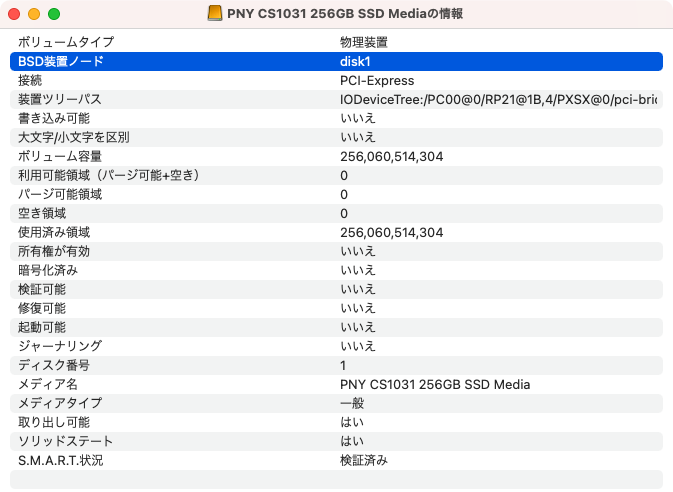The width and height of the screenshot is (673, 492).
Task: Click the 一般 media type value
Action: pos(352,403)
